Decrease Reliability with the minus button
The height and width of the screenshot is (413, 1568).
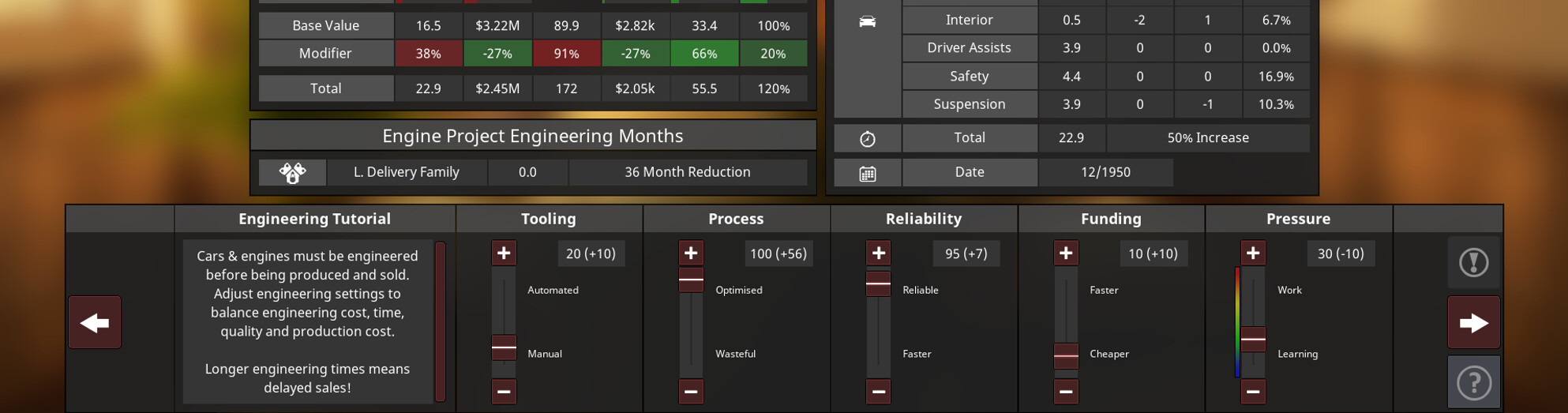tap(878, 391)
